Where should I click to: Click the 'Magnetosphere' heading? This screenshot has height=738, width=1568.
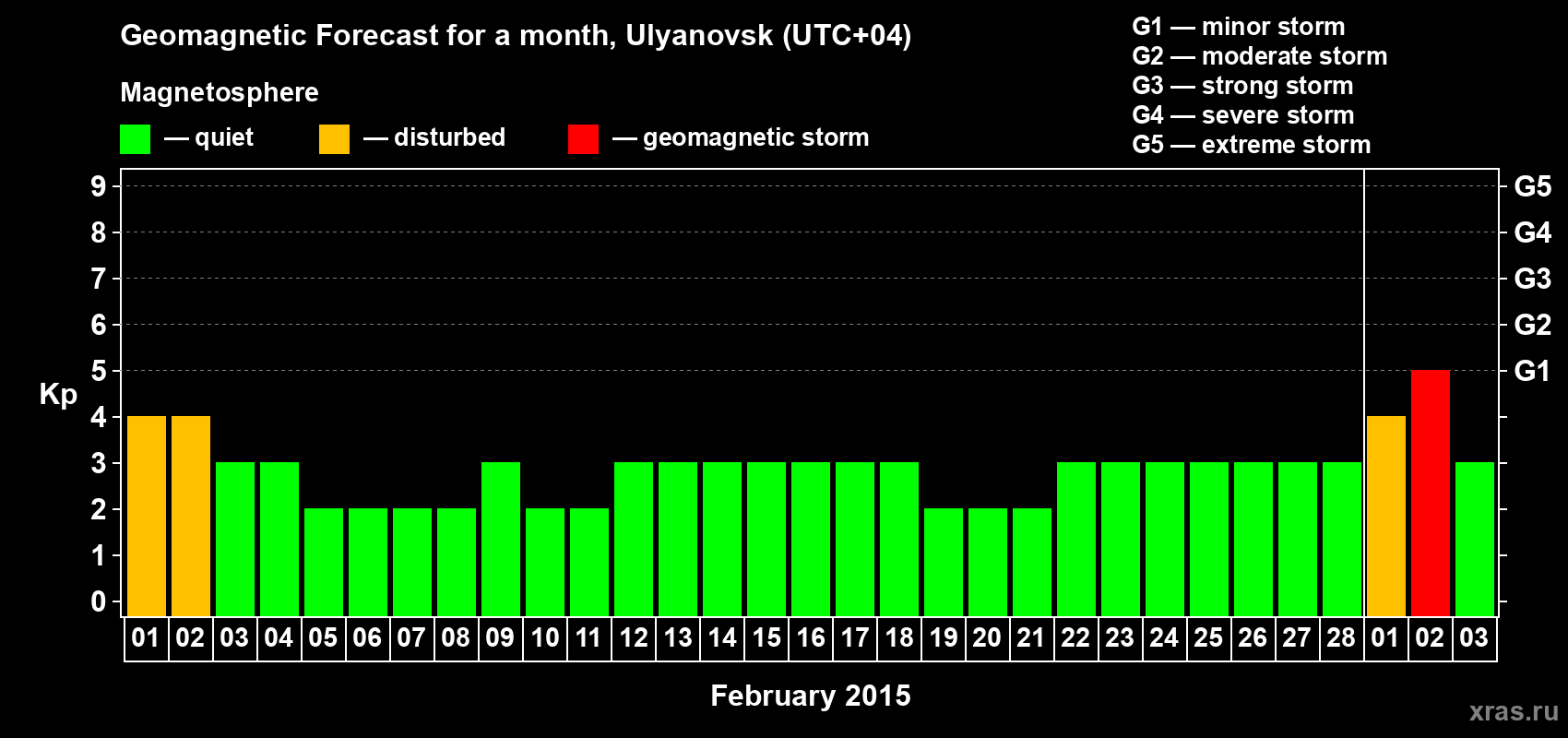click(x=220, y=92)
